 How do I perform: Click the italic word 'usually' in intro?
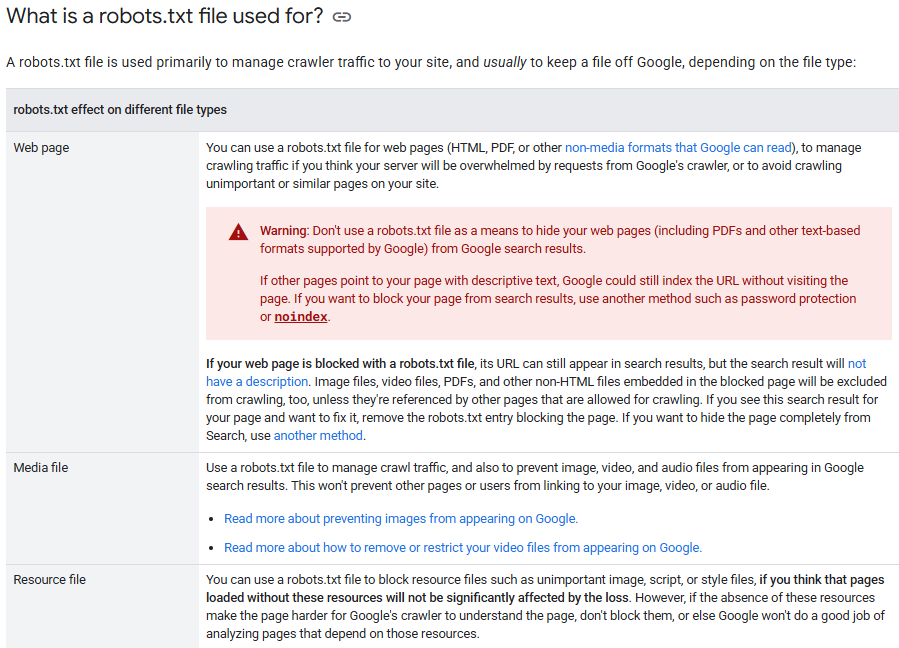pos(505,62)
